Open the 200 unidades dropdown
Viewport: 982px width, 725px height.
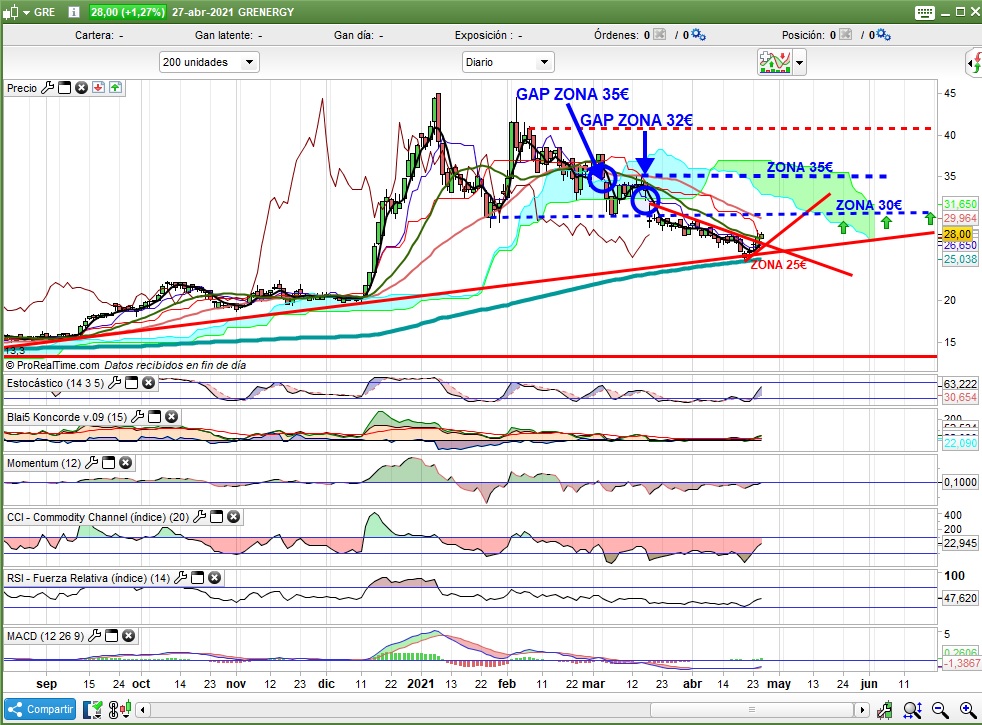pyautogui.click(x=209, y=62)
